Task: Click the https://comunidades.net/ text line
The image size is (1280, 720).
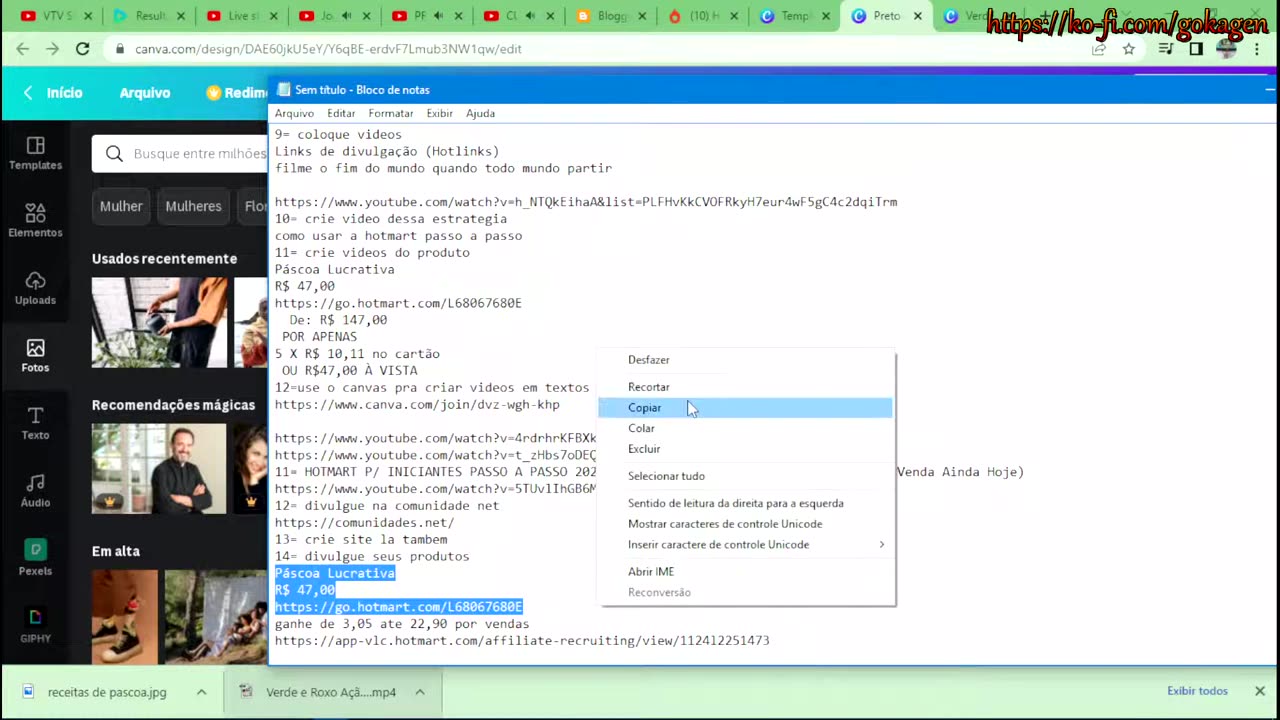Action: [364, 523]
